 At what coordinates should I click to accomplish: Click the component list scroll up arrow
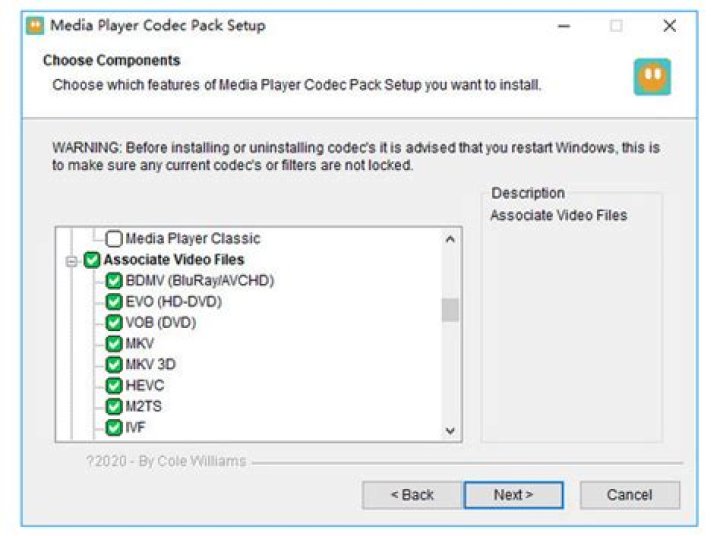pyautogui.click(x=450, y=239)
